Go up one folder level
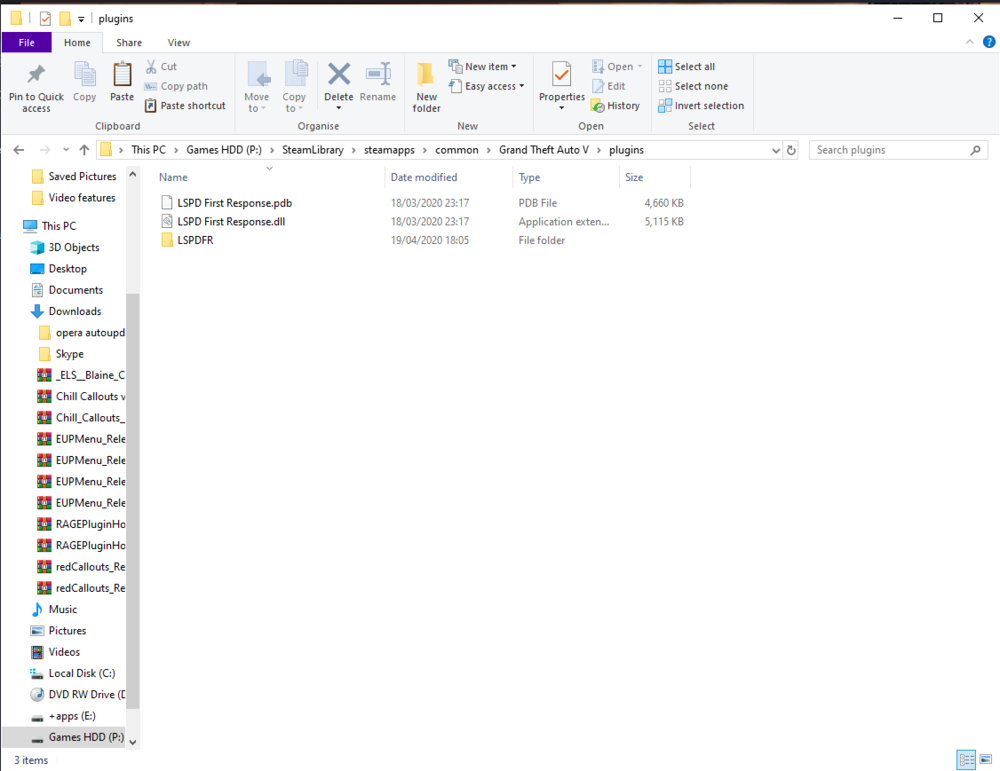Viewport: 1000px width, 771px height. [84, 150]
